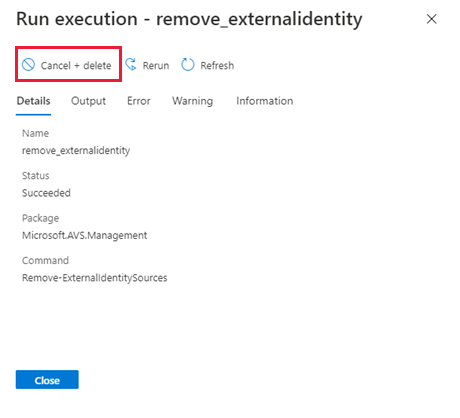Click the Package field label
This screenshot has width=460, height=418.
point(40,218)
